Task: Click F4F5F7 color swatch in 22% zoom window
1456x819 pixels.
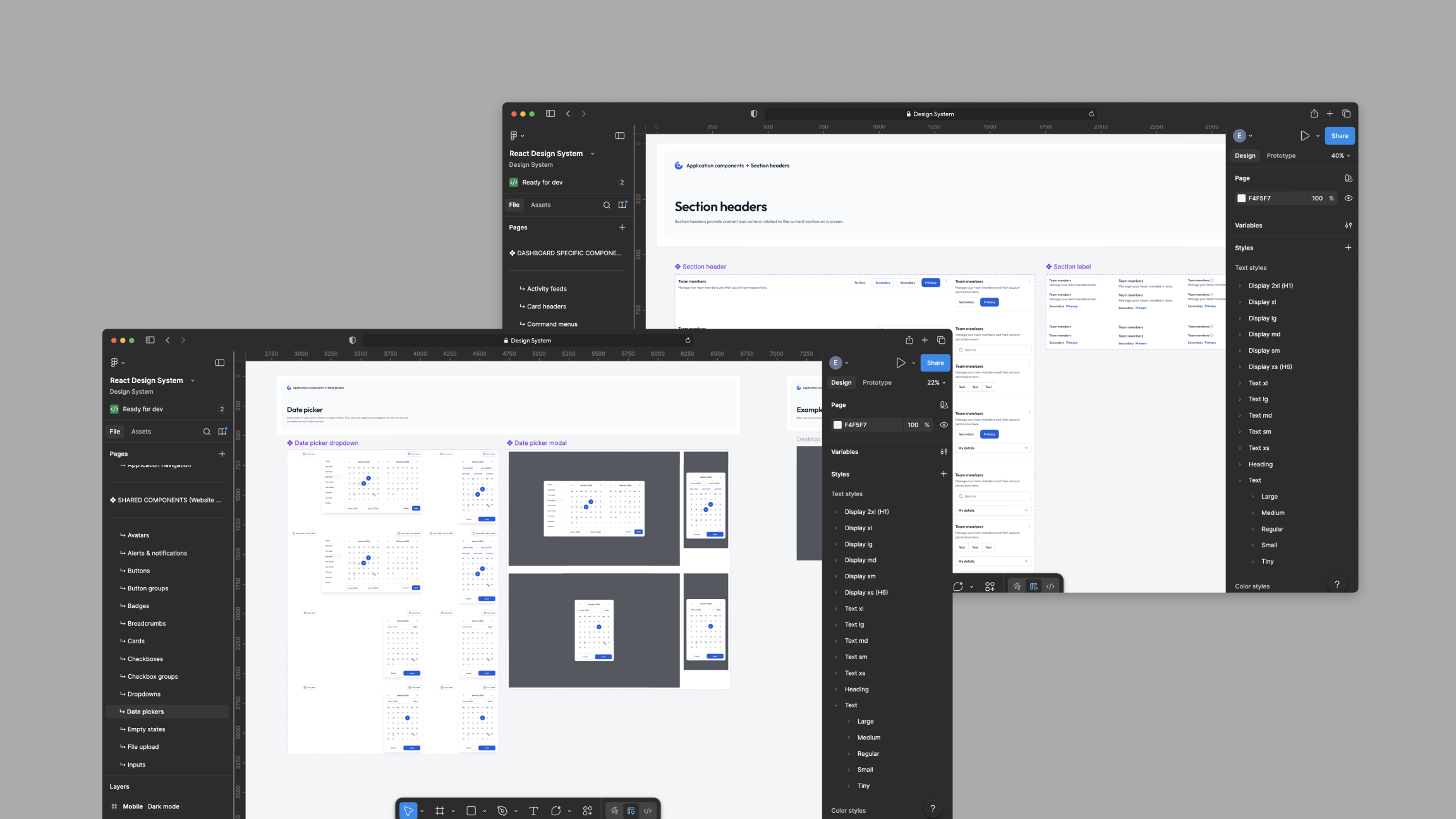Action: click(x=838, y=425)
